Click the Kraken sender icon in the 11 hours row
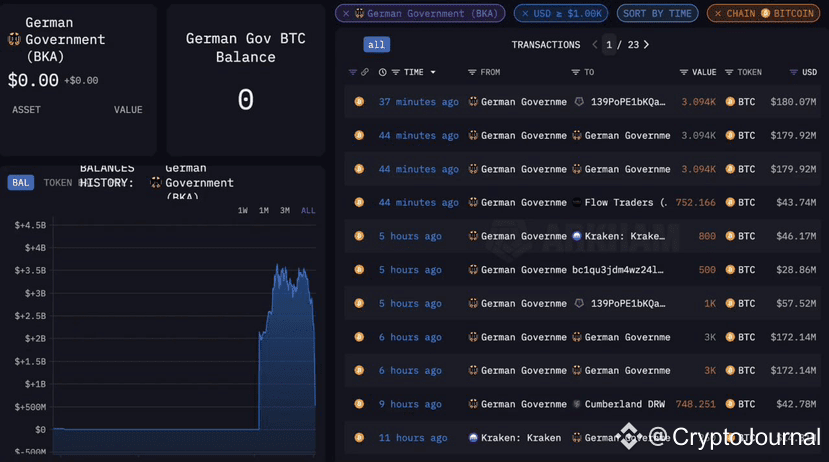 [473, 438]
